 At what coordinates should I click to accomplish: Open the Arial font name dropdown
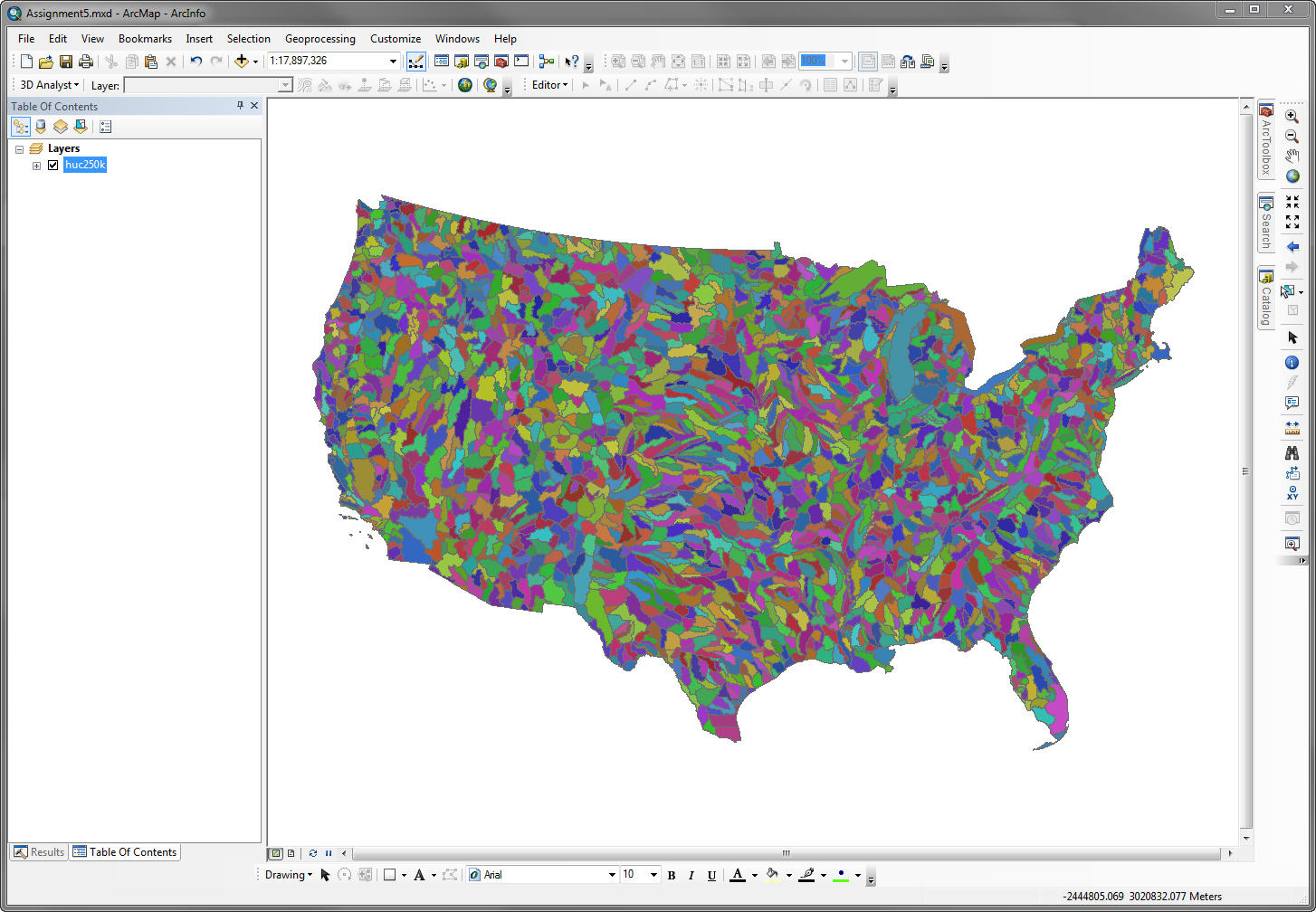click(x=612, y=875)
